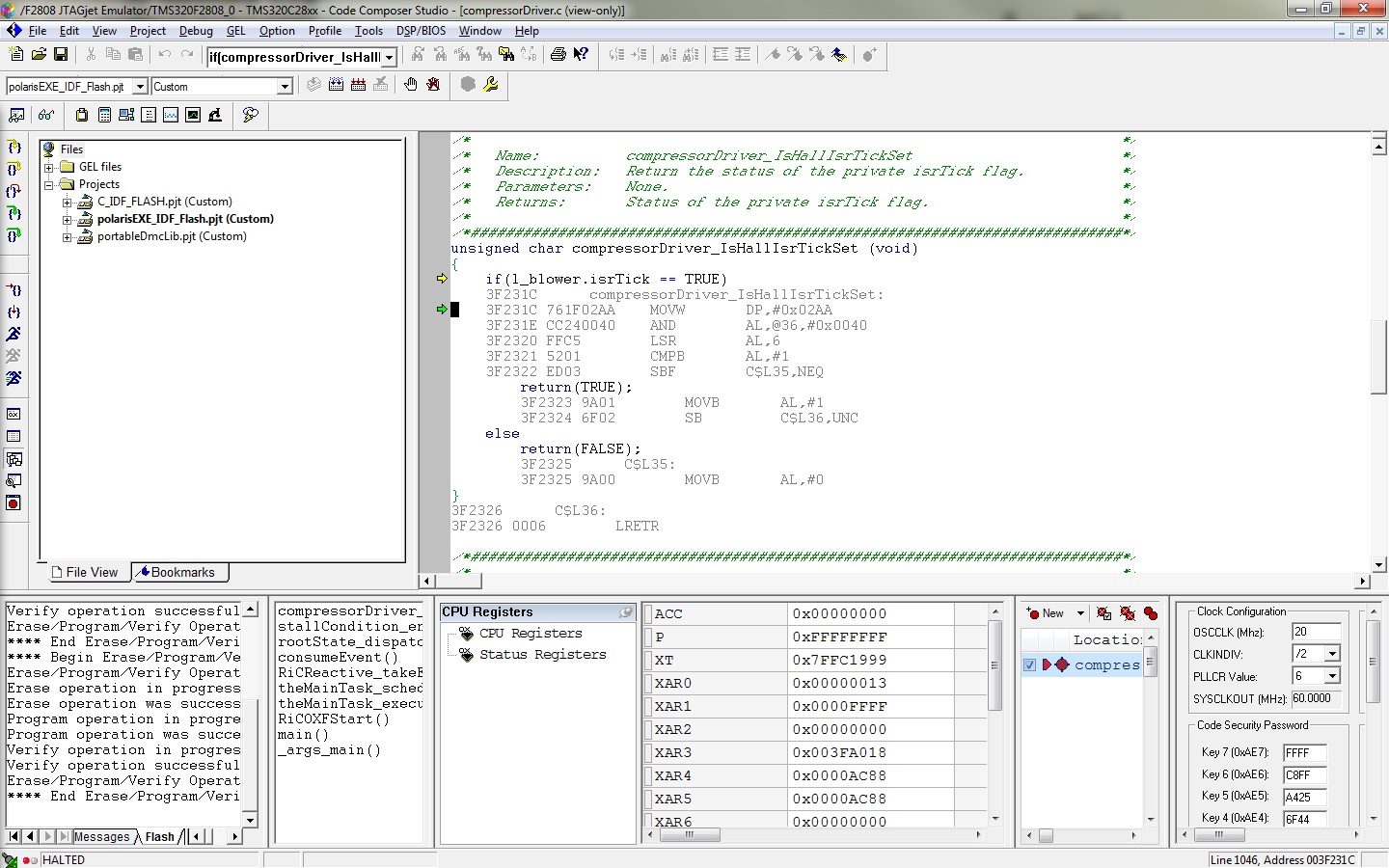Enable a breakpoint using the red breakpoint icon
Image resolution: width=1389 pixels, height=868 pixels.
tap(13, 502)
